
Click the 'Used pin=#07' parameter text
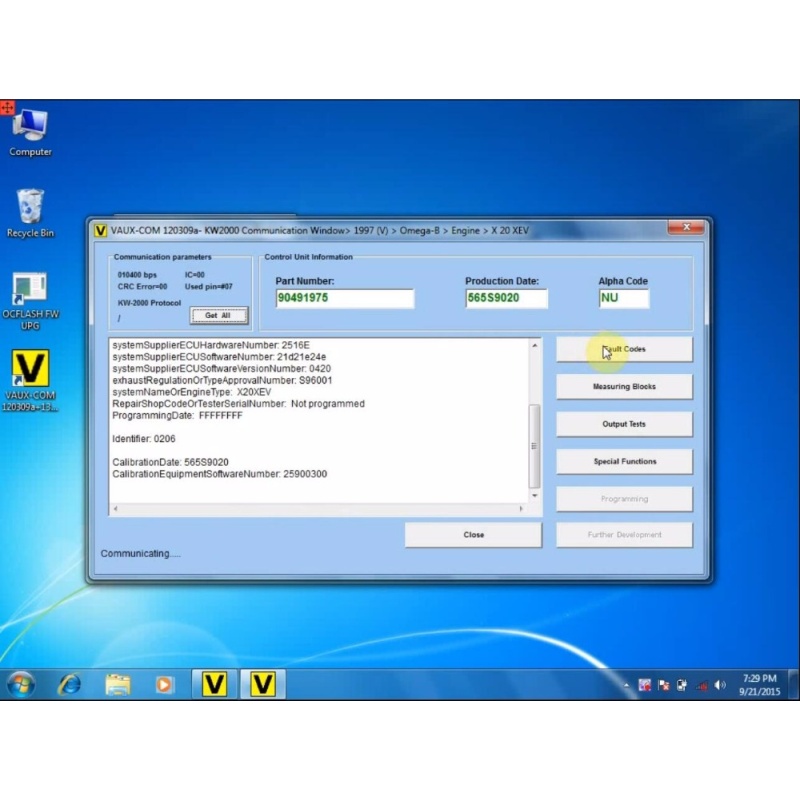coord(208,287)
